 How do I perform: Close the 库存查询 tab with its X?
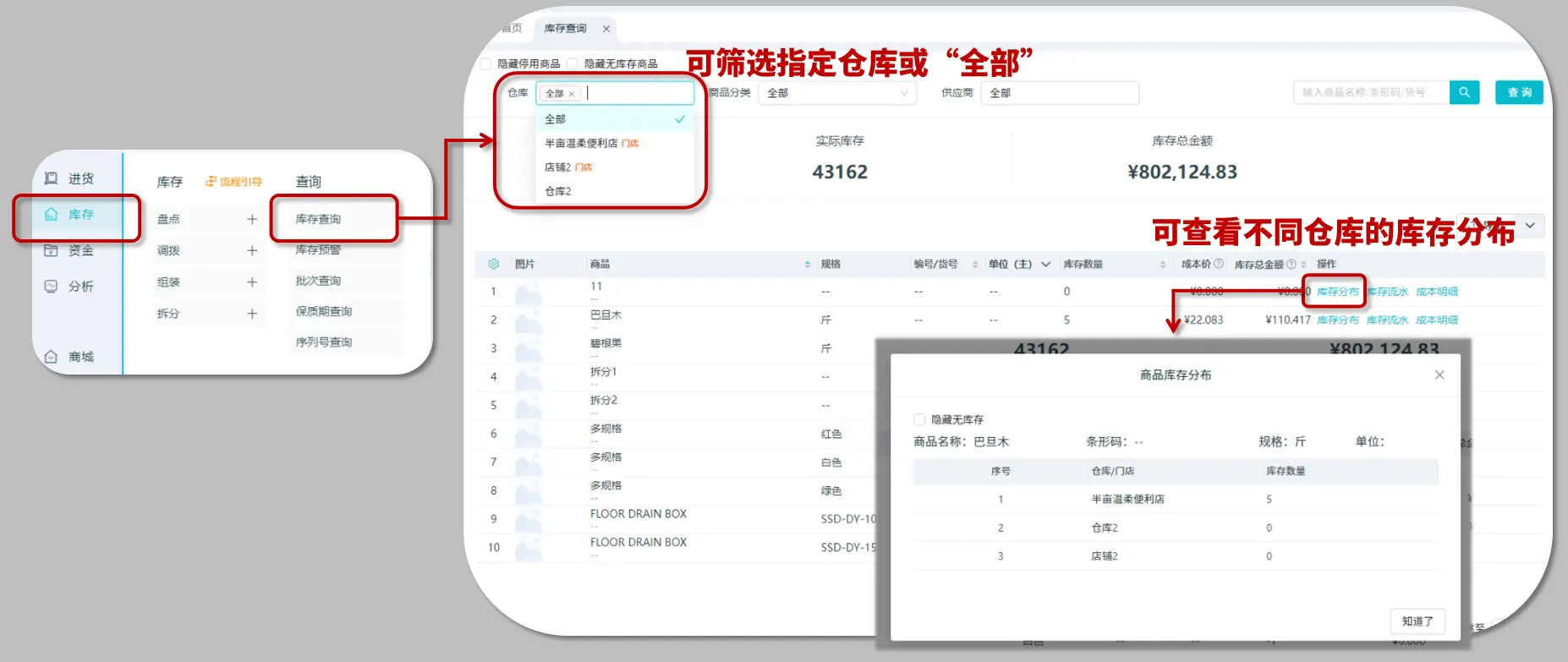(606, 29)
